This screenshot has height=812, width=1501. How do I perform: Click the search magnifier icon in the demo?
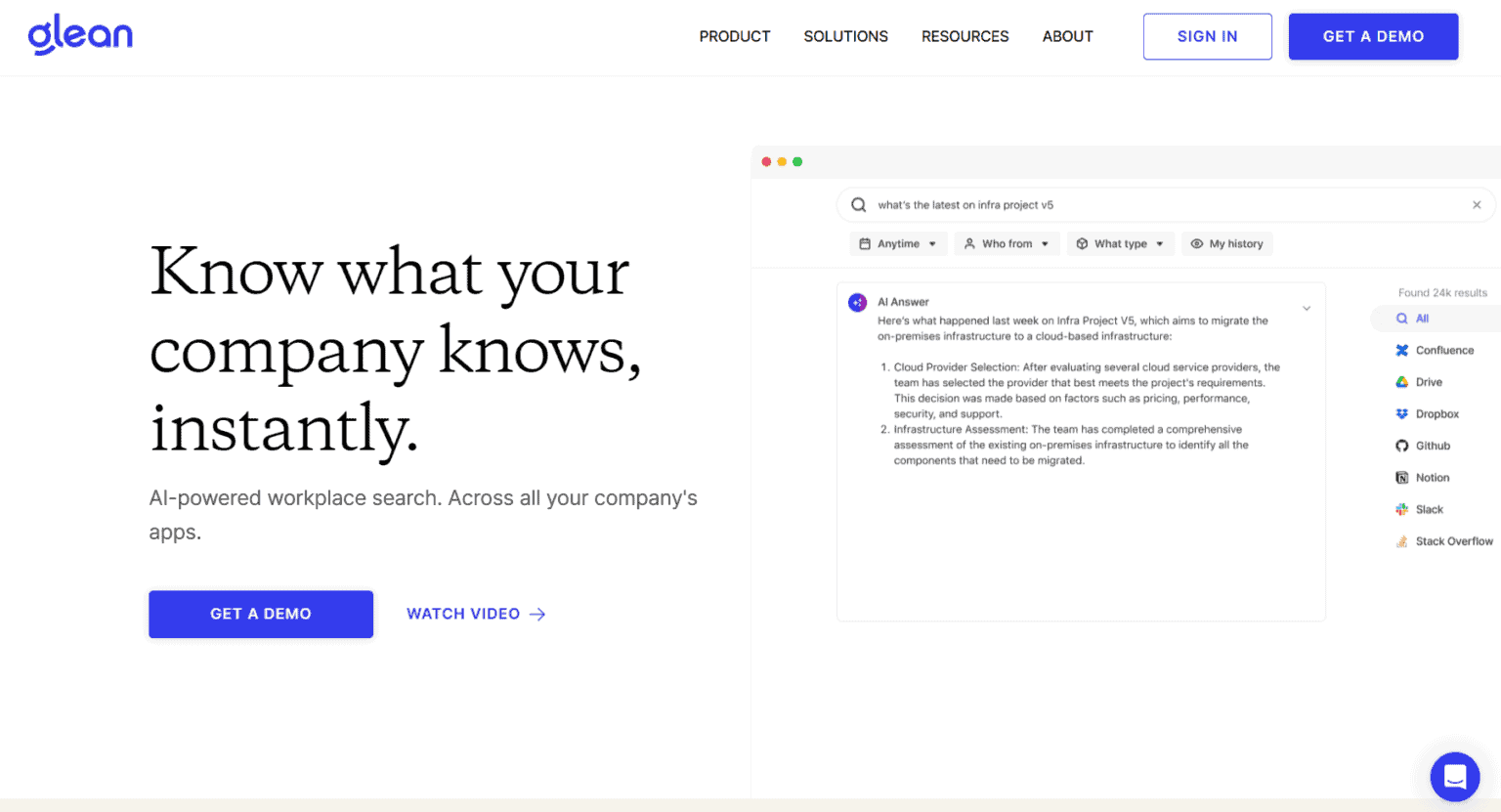[x=858, y=205]
